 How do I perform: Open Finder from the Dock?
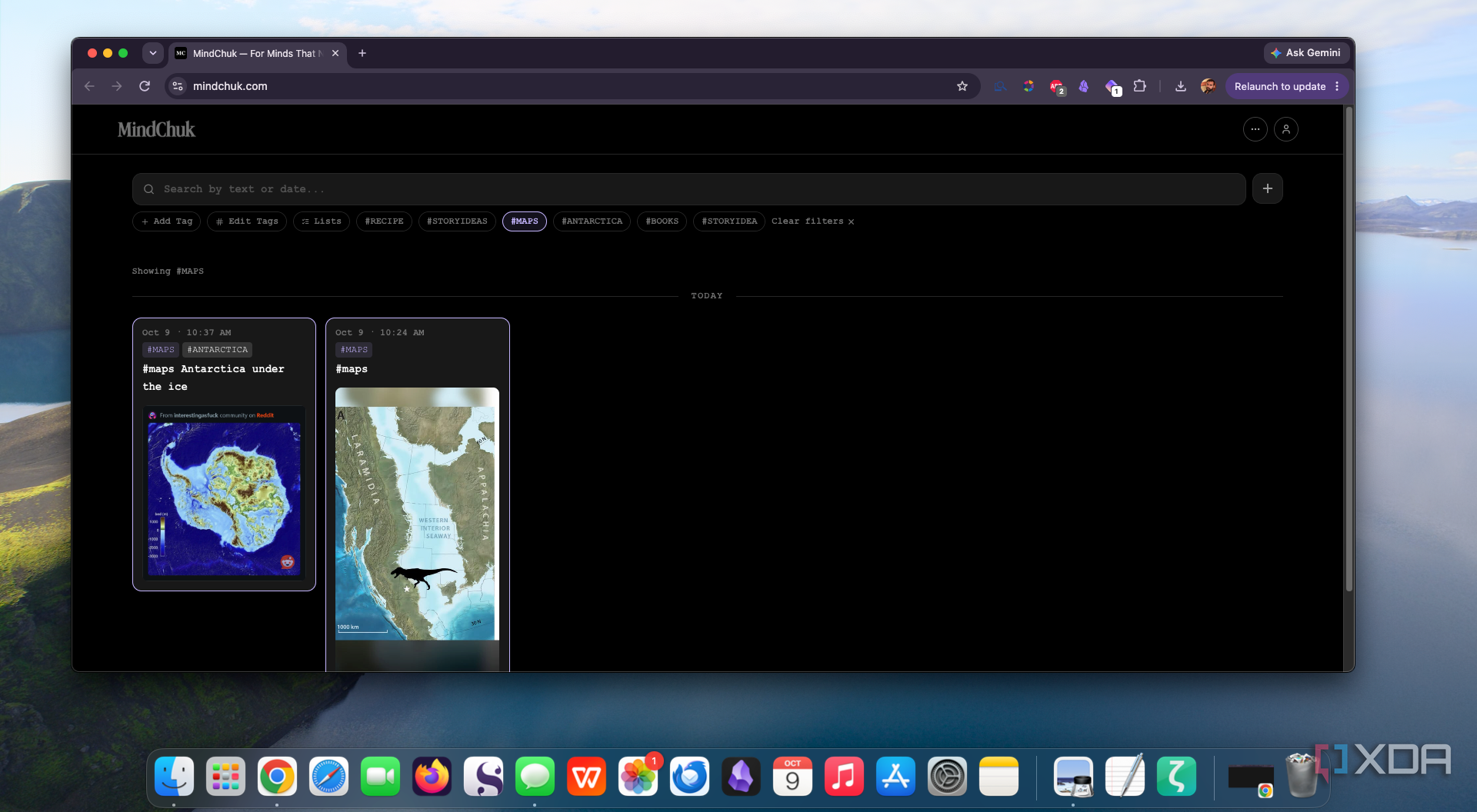tap(174, 777)
